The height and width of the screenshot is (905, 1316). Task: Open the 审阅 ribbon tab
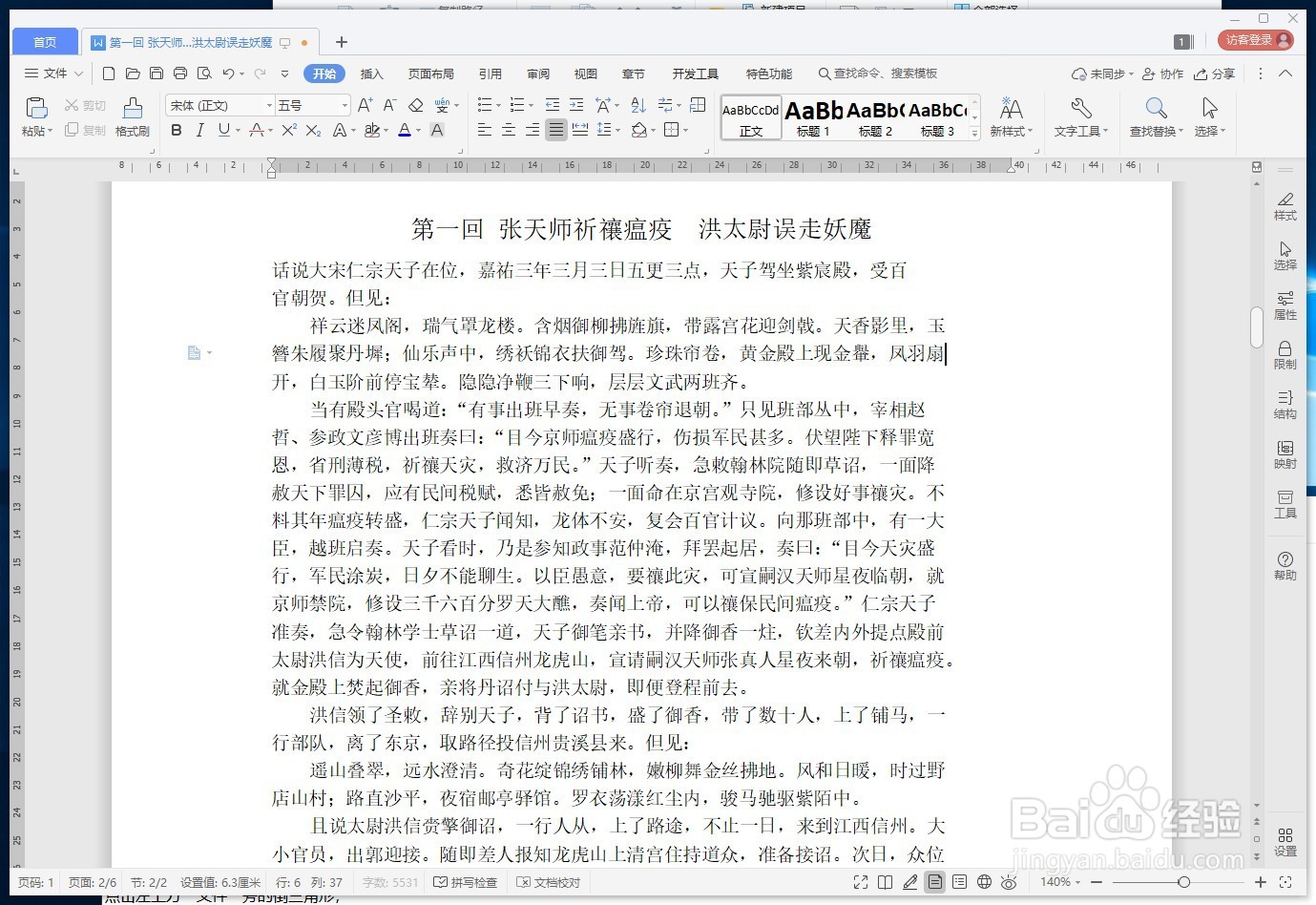pos(537,73)
